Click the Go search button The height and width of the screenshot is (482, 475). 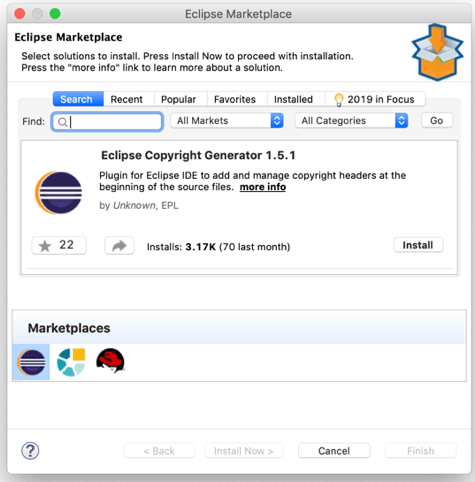pyautogui.click(x=437, y=120)
